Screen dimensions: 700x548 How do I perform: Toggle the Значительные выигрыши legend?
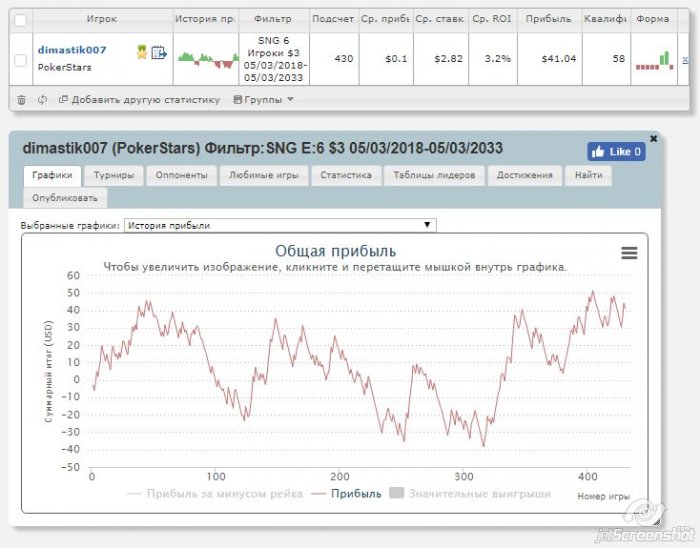[470, 494]
